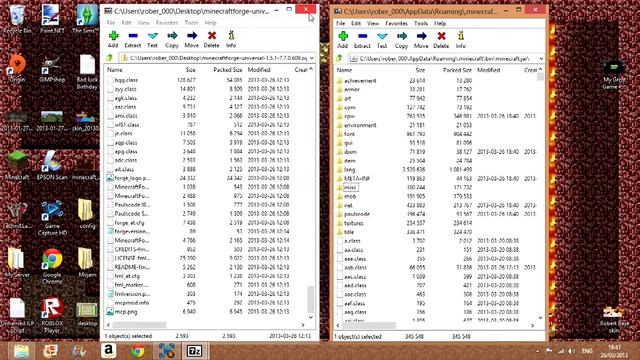Sort by Name column in left window

[115, 70]
